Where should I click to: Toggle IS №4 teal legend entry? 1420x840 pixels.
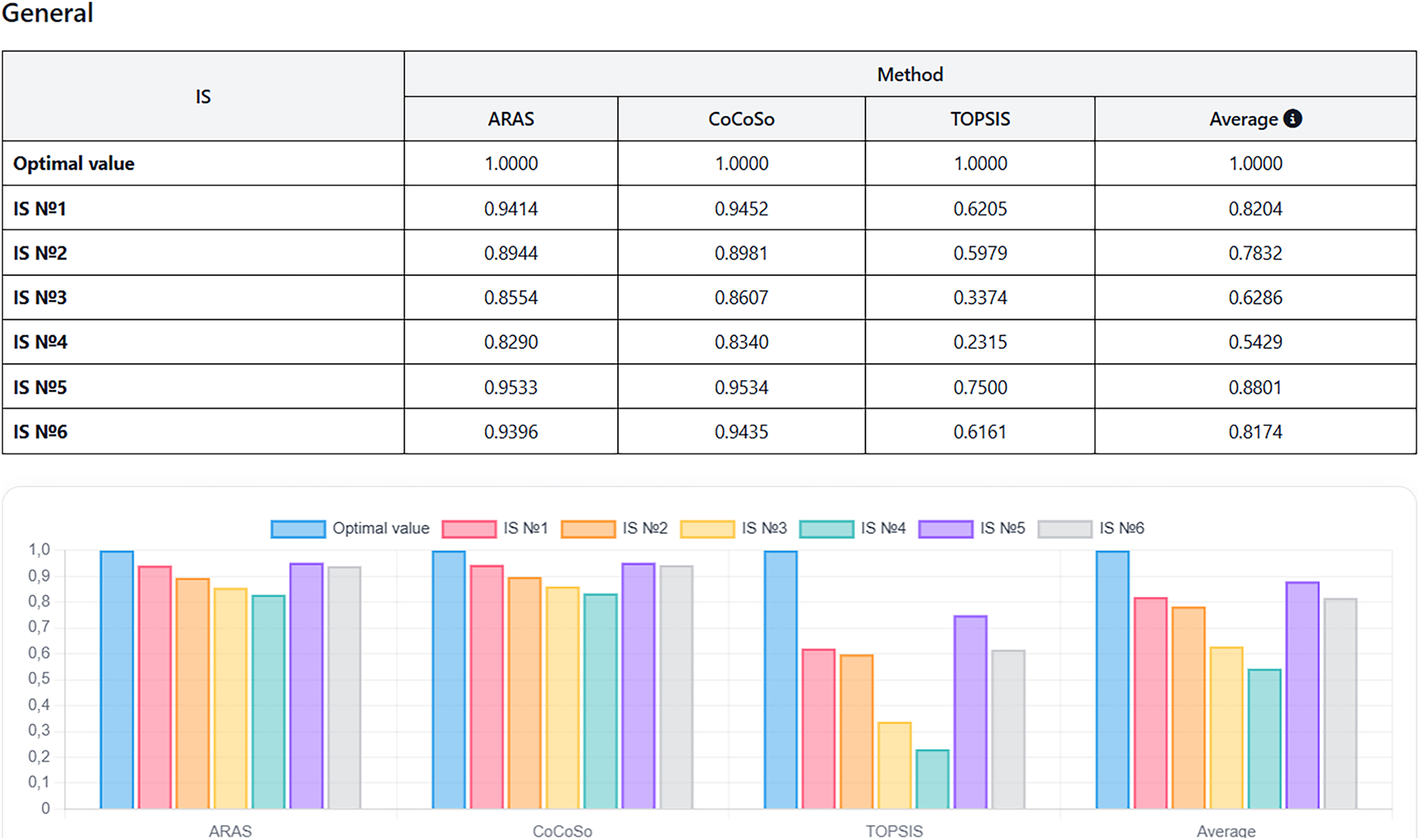(826, 529)
